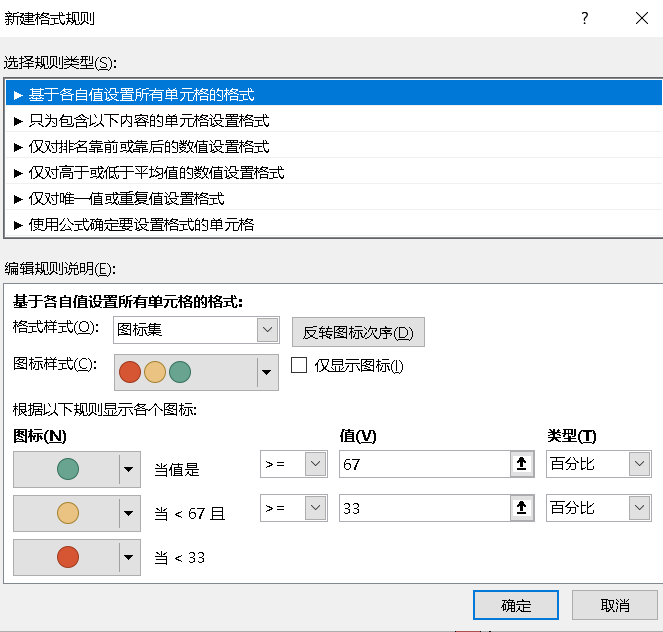663x632 pixels.
Task: Click the value field containing 67
Action: (x=425, y=464)
